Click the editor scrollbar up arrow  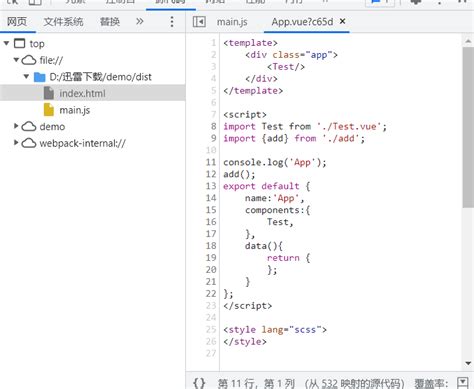[x=468, y=41]
